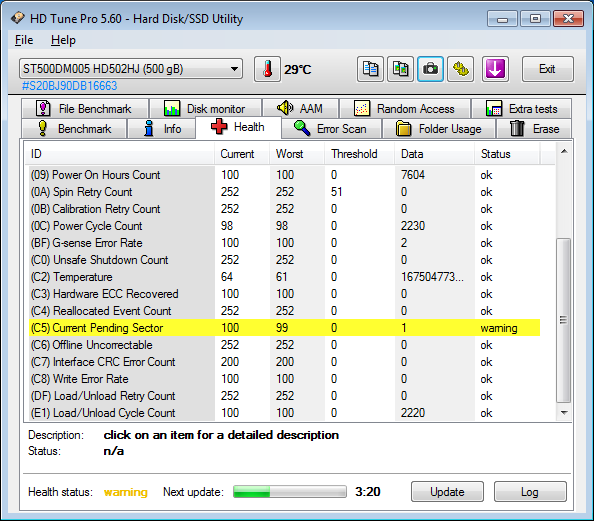Screen dimensions: 594x521
Task: Click the scrollbar down arrow
Action: (564, 413)
